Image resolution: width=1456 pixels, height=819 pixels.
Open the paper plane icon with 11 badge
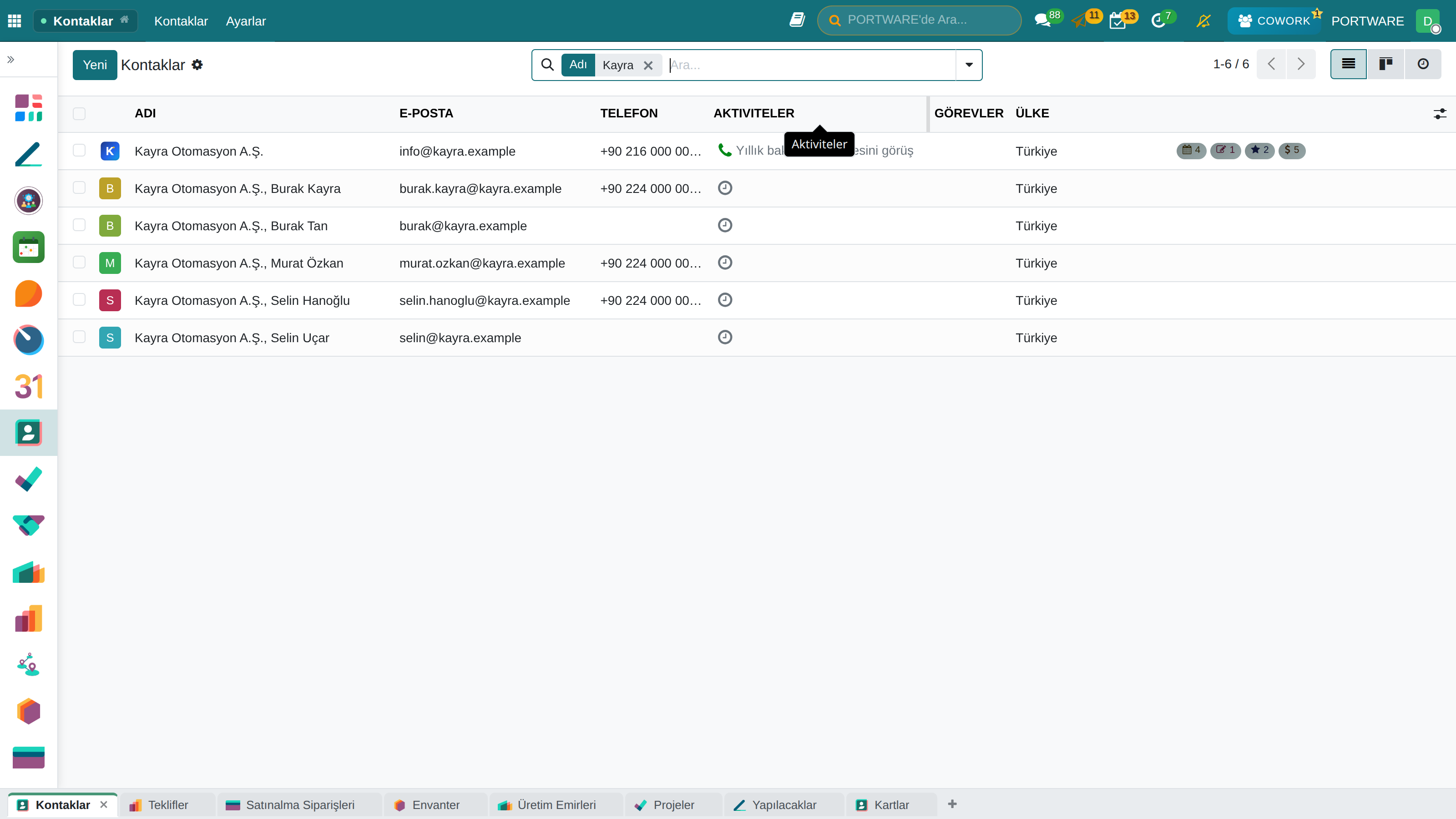tap(1080, 21)
